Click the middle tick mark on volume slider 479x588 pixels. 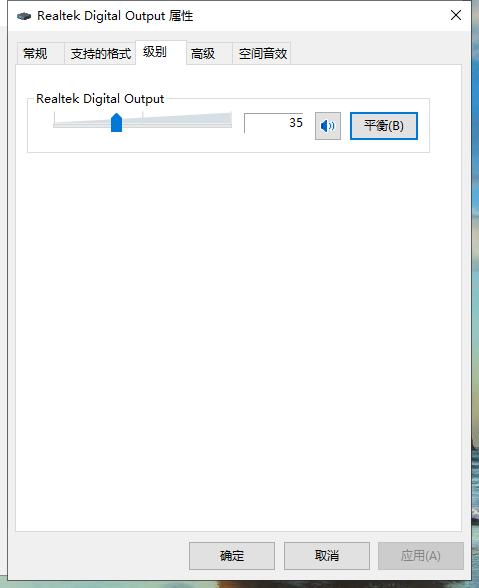143,117
